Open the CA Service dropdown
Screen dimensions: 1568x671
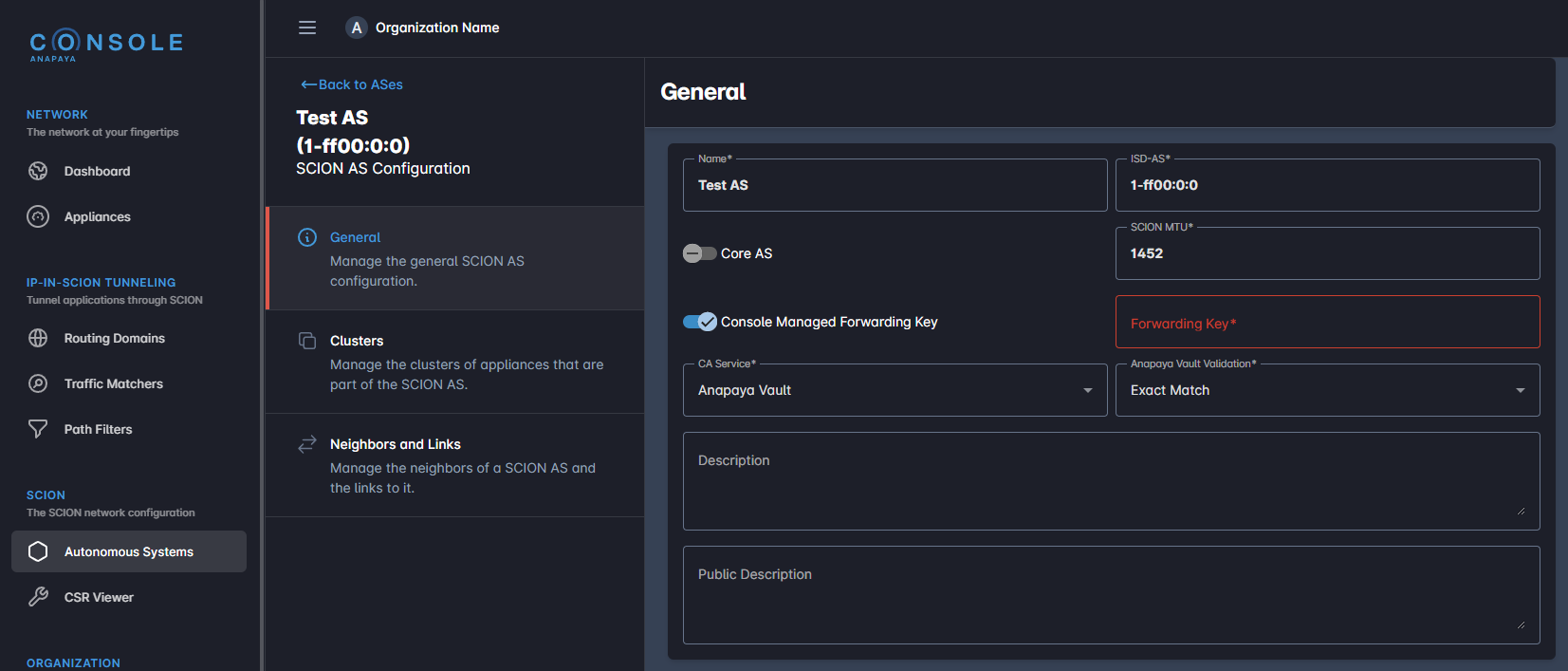point(895,390)
